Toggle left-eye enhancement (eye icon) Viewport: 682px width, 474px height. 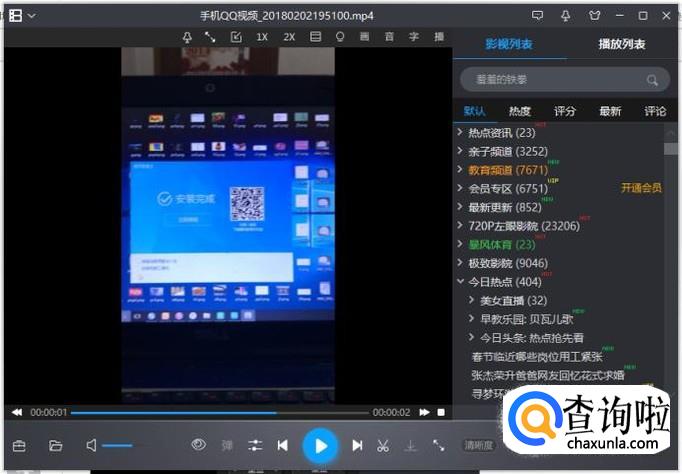click(x=199, y=445)
